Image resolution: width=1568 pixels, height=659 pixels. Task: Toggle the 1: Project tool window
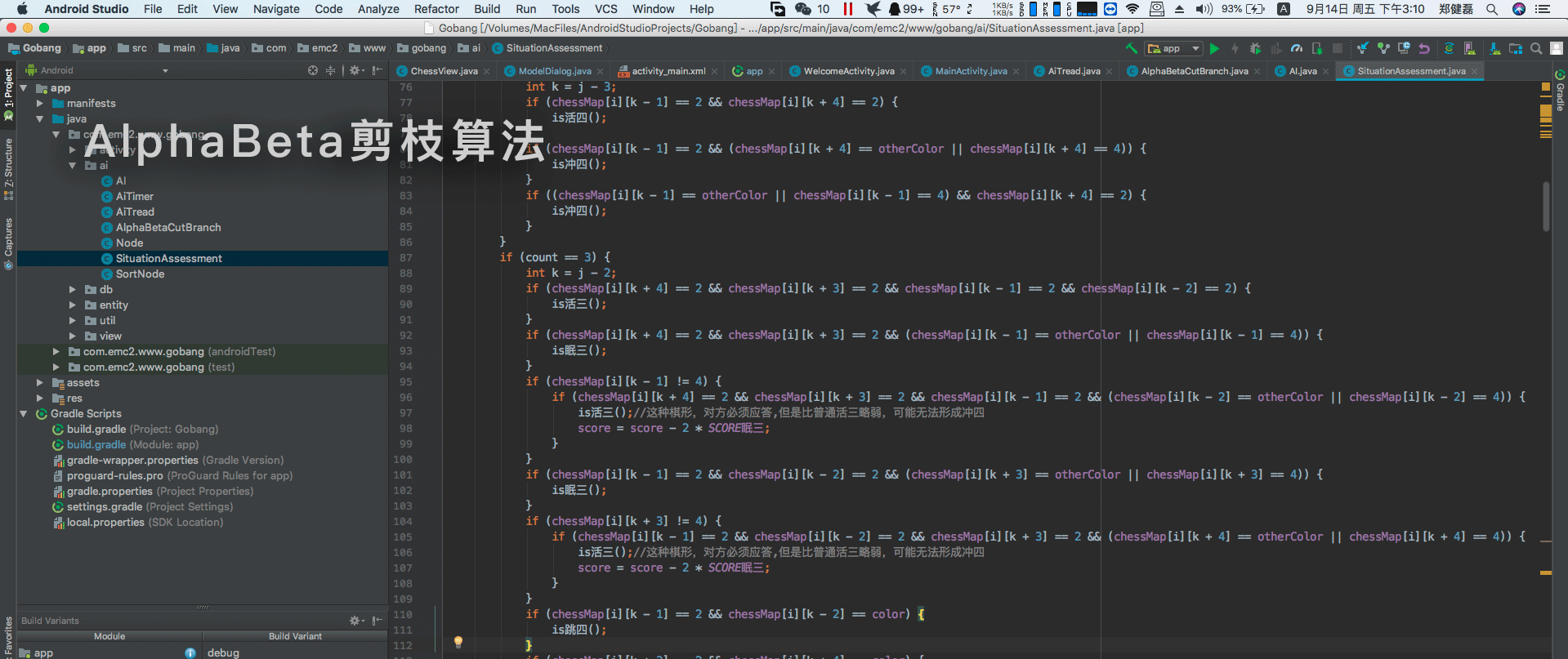[x=8, y=95]
